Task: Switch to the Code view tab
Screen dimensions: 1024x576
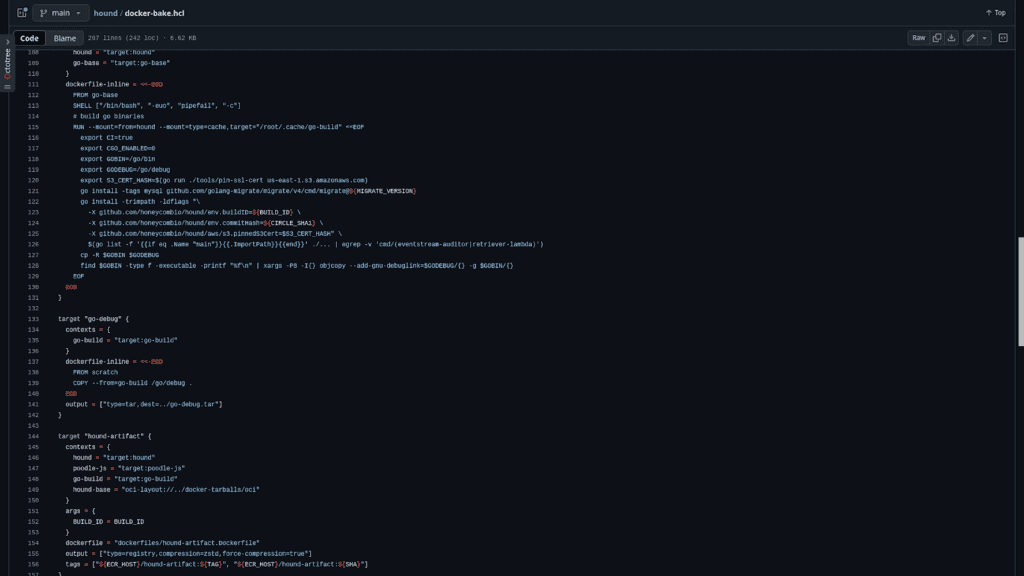Action: [x=29, y=38]
